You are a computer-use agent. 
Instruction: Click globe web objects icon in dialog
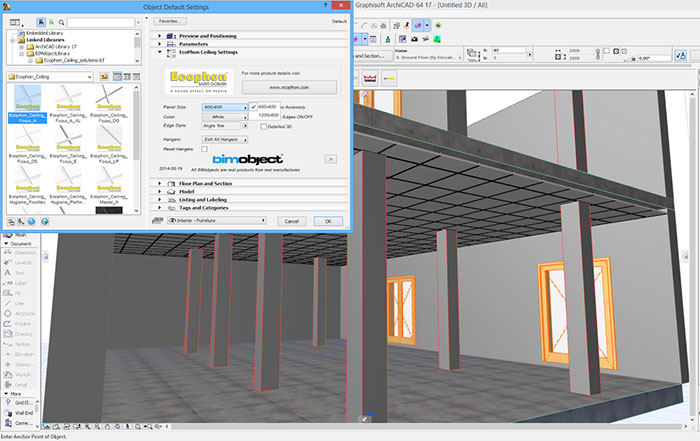(x=31, y=221)
